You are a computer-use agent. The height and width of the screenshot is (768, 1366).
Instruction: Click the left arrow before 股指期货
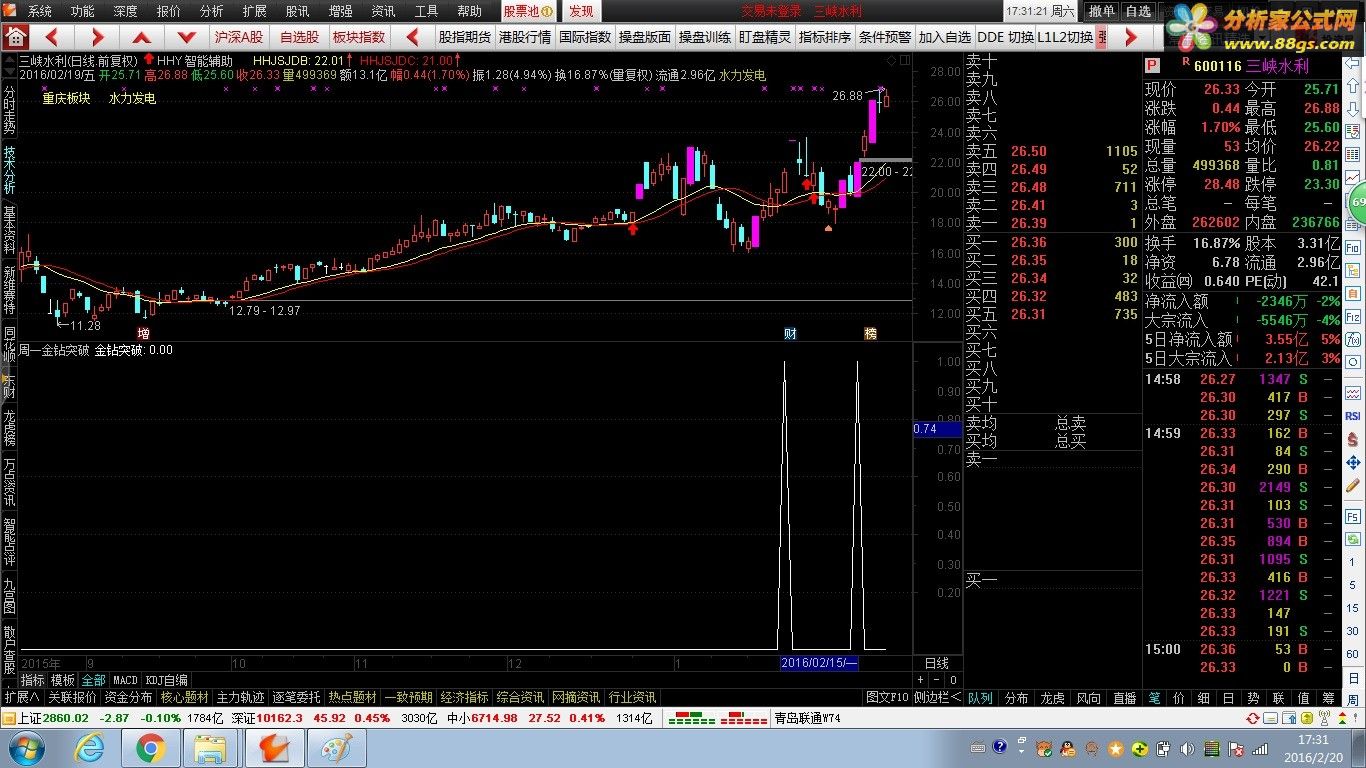413,37
